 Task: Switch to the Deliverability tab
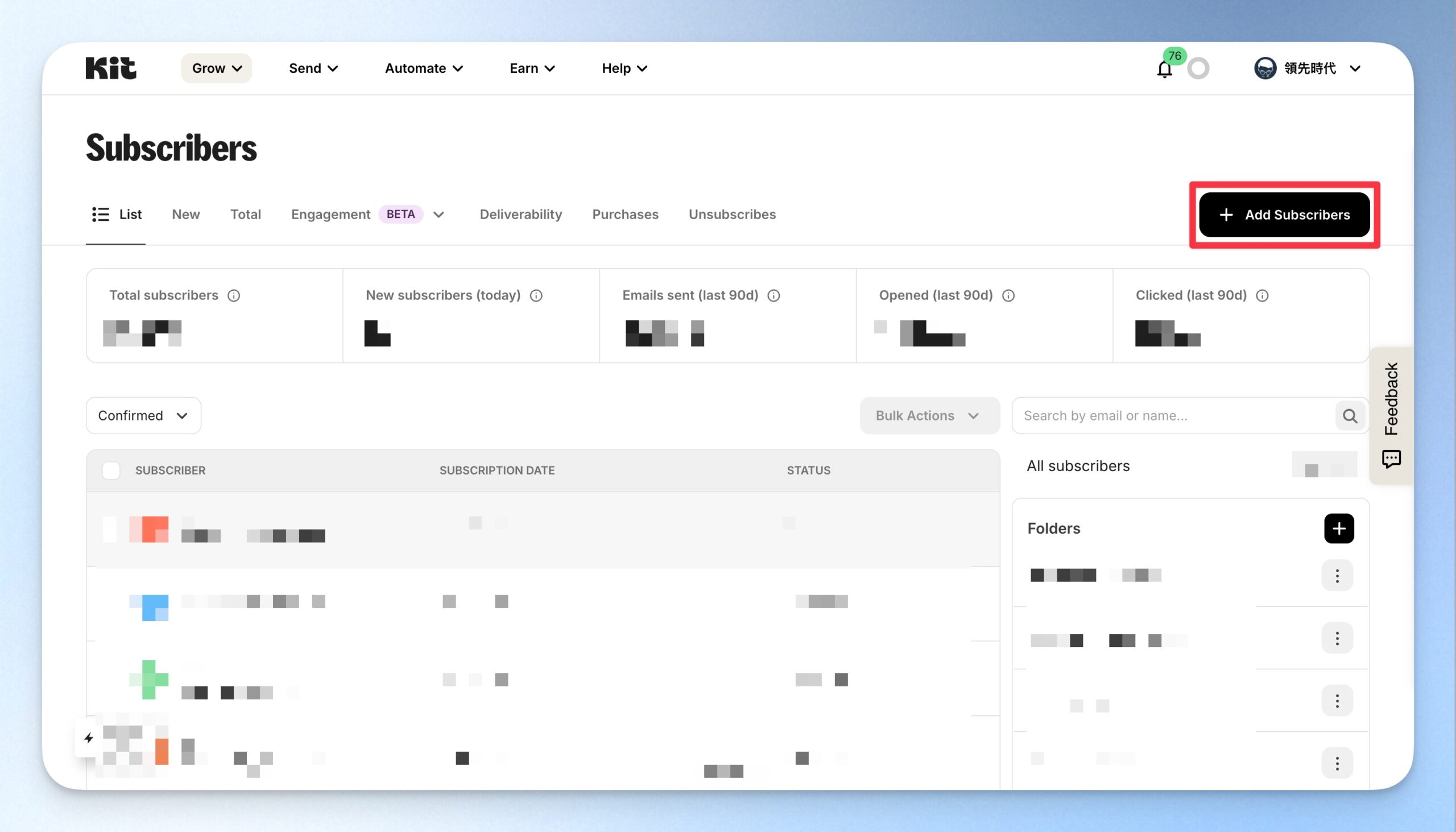[521, 215]
